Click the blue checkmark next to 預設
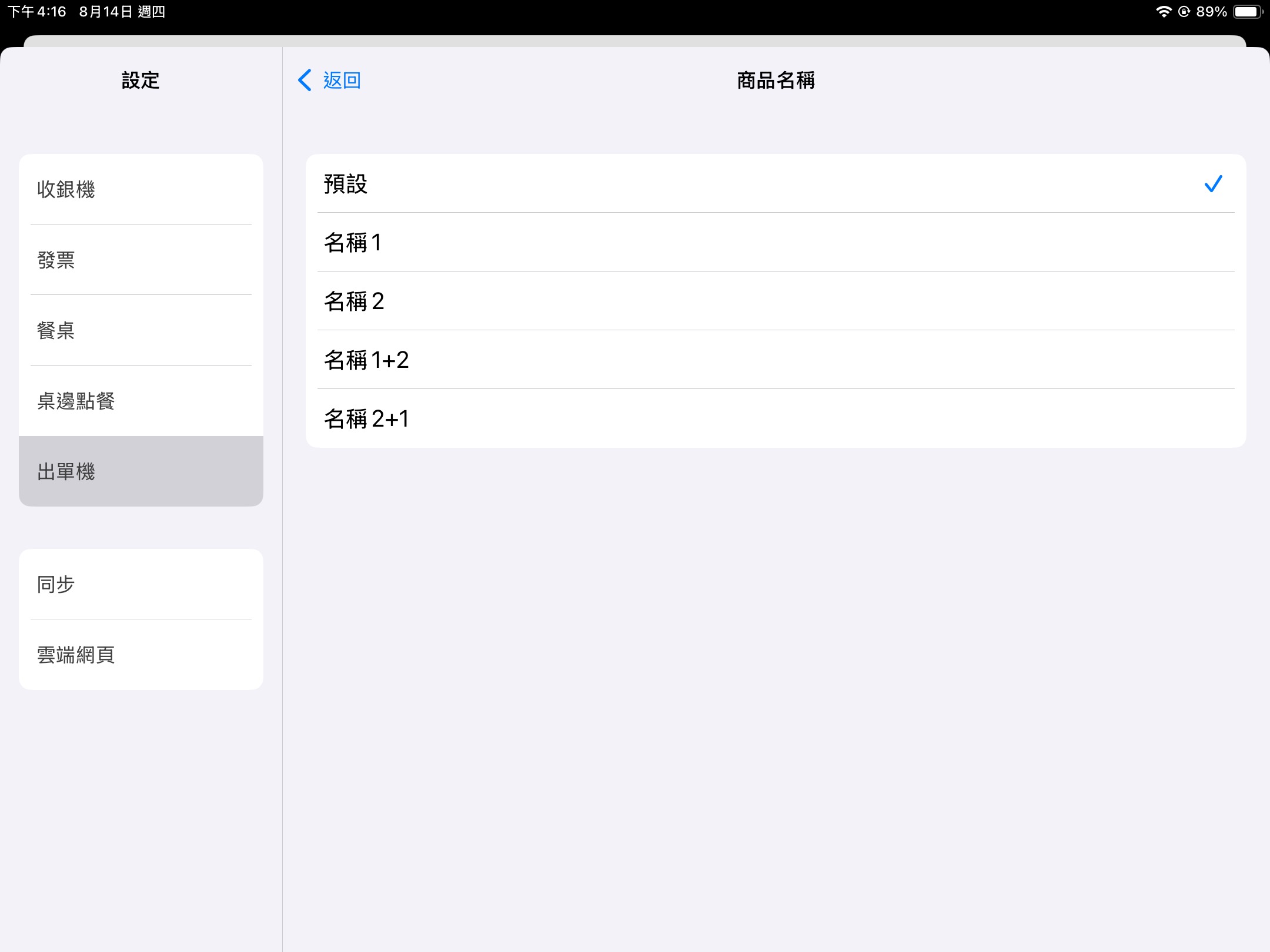The image size is (1270, 952). tap(1213, 184)
